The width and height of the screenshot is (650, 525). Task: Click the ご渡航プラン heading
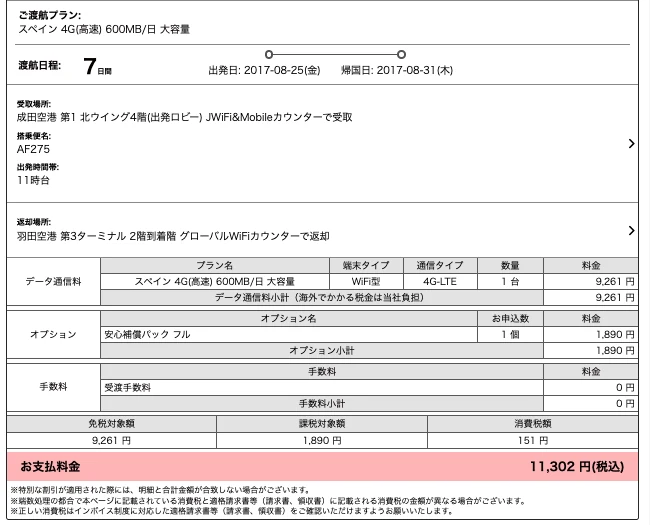50,15
